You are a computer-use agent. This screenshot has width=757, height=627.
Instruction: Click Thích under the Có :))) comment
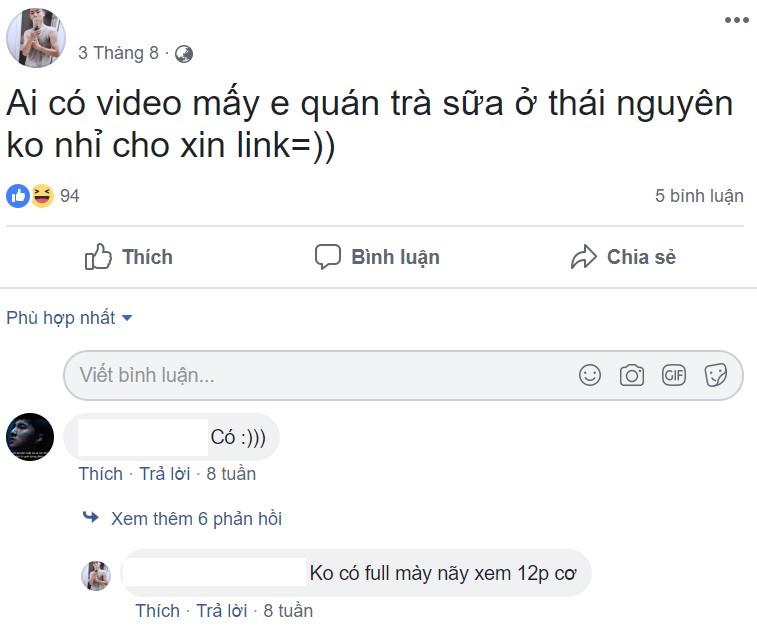pyautogui.click(x=100, y=473)
